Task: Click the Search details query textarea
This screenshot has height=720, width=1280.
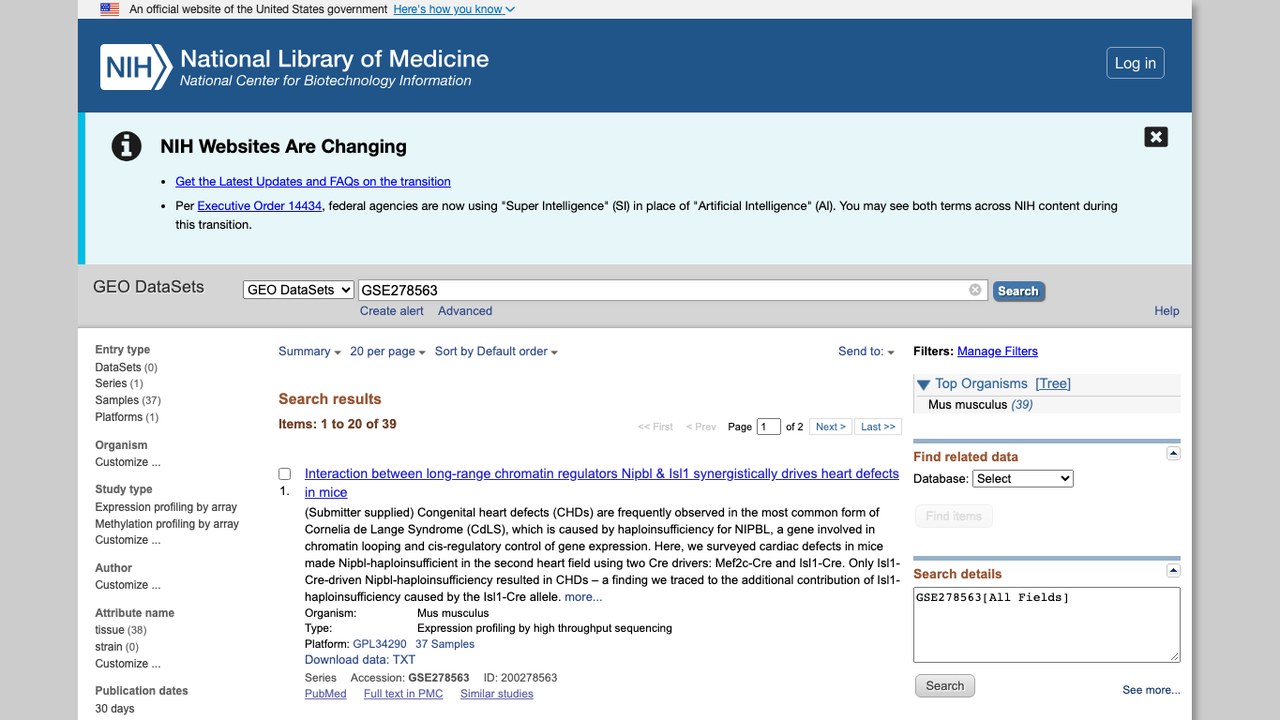Action: coord(1046,624)
